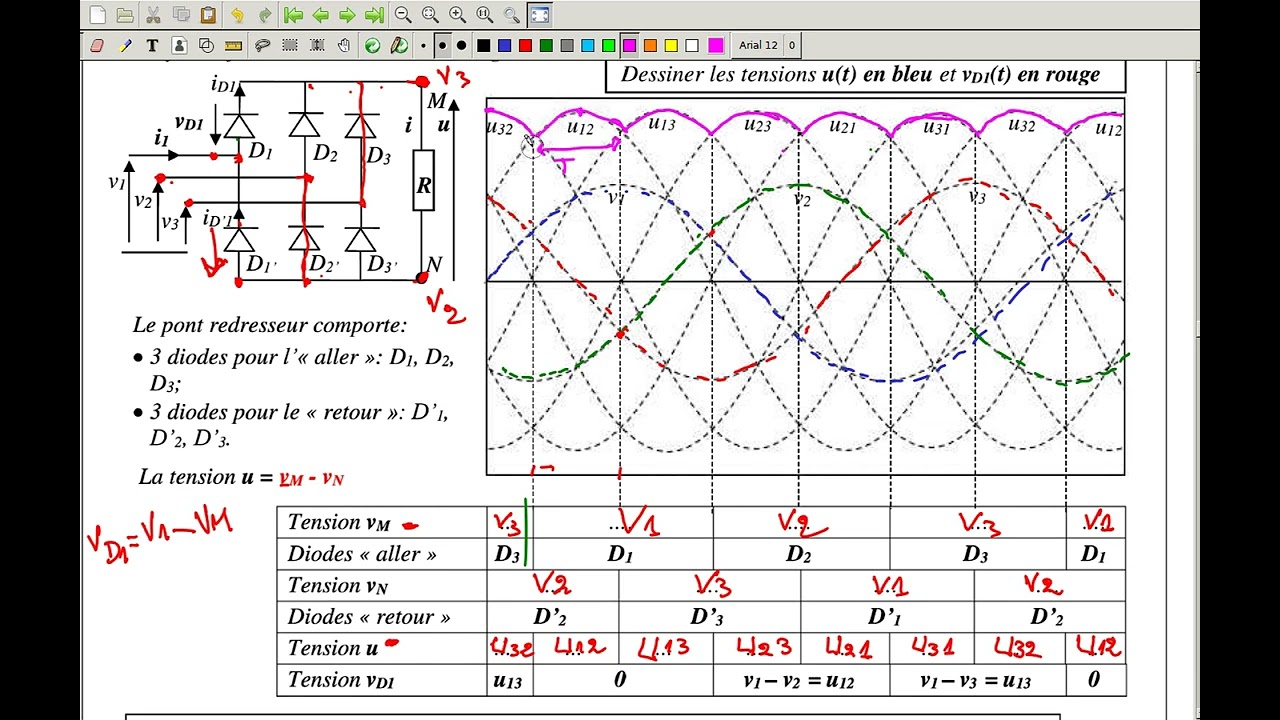
Task: Pick the light blue color swatch
Action: click(x=588, y=45)
